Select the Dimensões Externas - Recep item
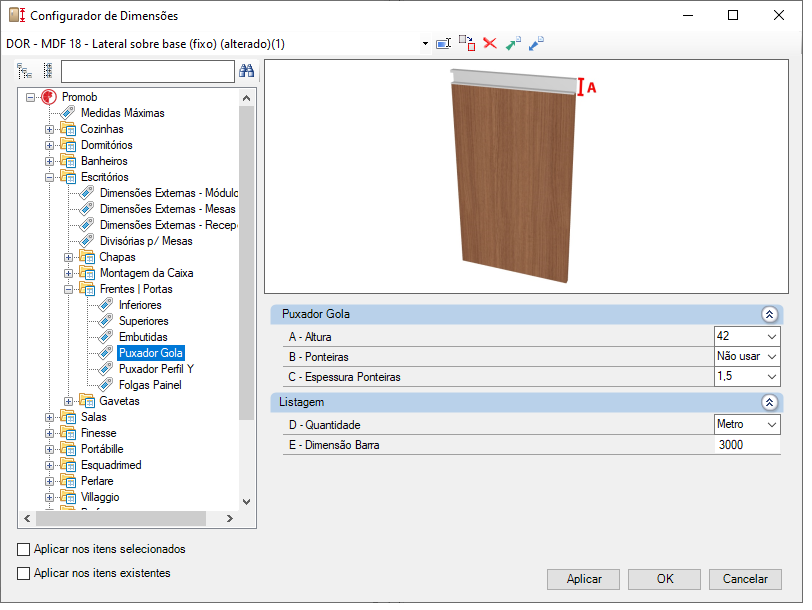The width and height of the screenshot is (812, 610). [169, 225]
